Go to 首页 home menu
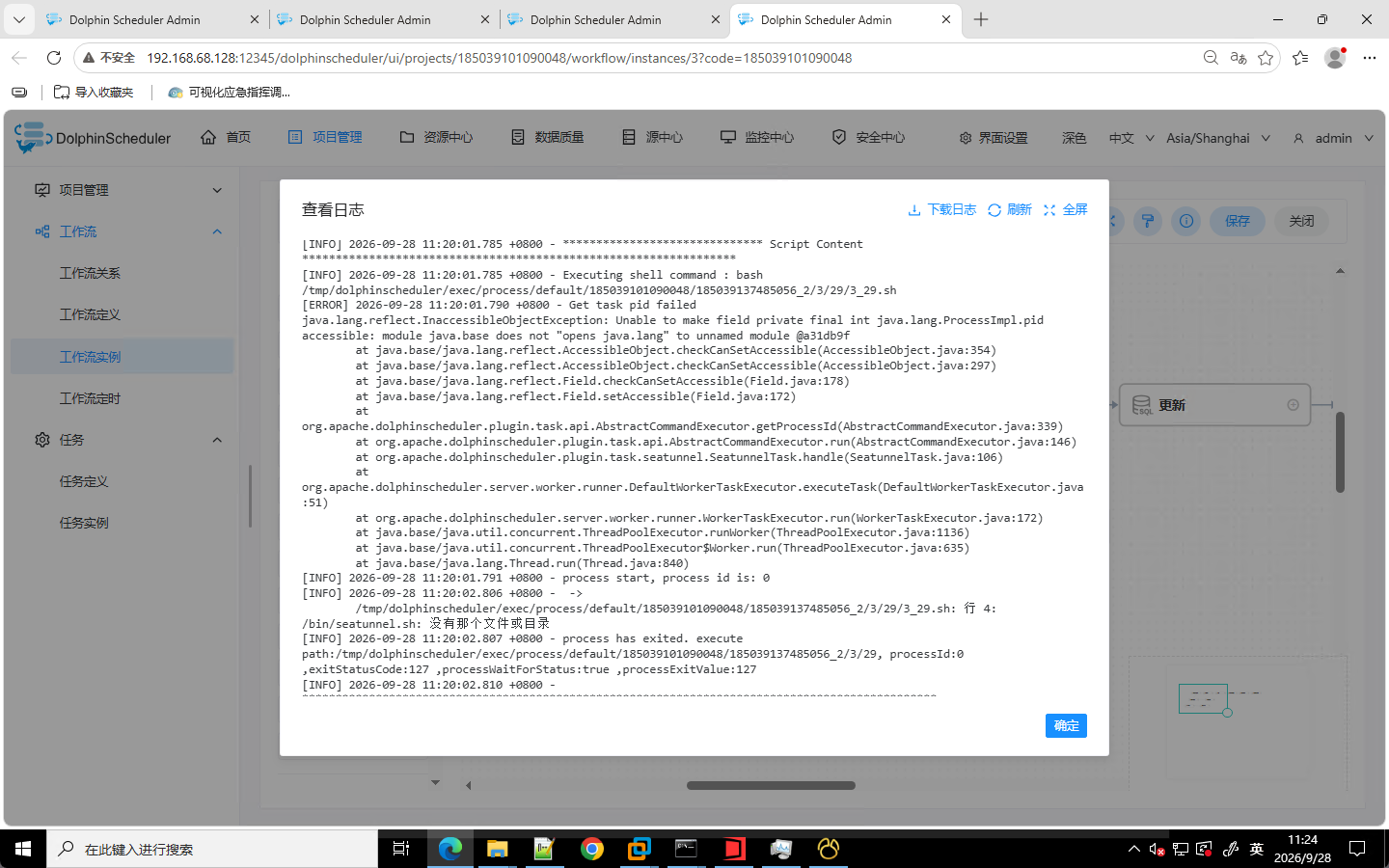 click(x=226, y=138)
